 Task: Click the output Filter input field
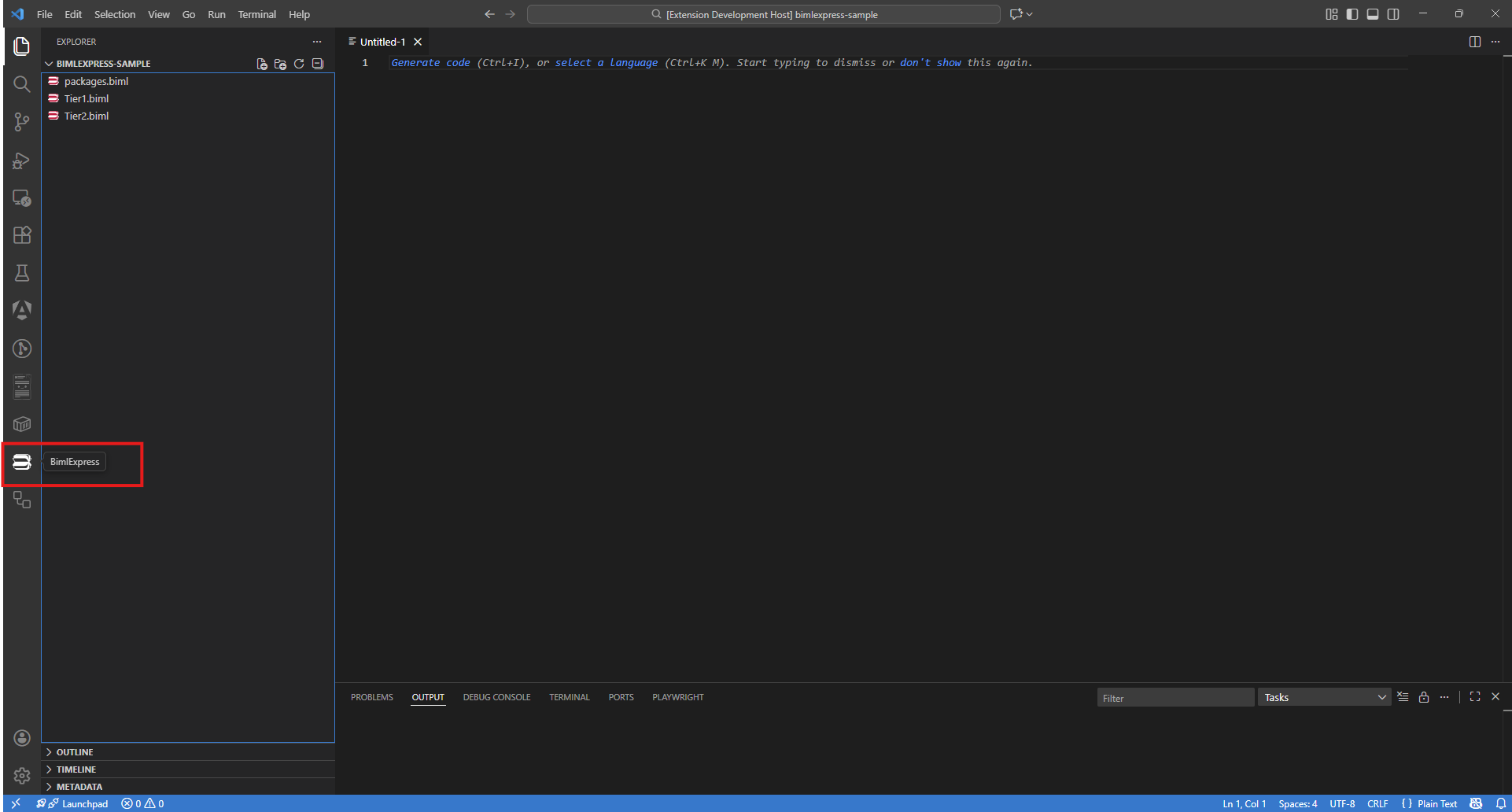pos(1175,697)
